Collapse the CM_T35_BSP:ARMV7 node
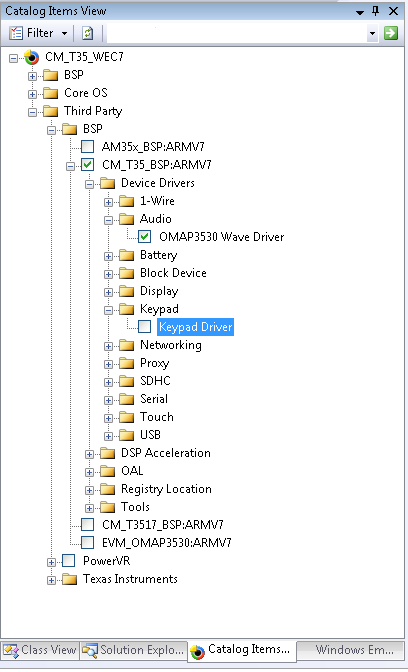Image resolution: width=408 pixels, height=672 pixels. (70, 166)
